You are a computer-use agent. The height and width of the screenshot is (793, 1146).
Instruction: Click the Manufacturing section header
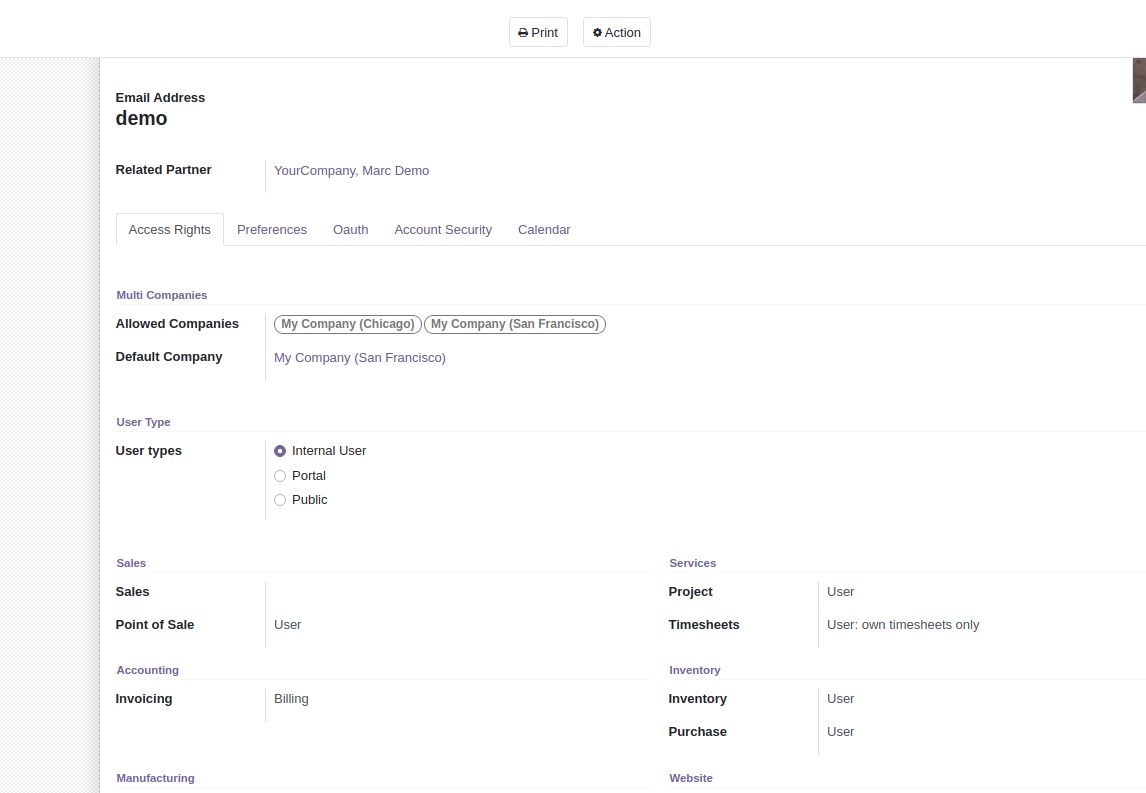(156, 778)
